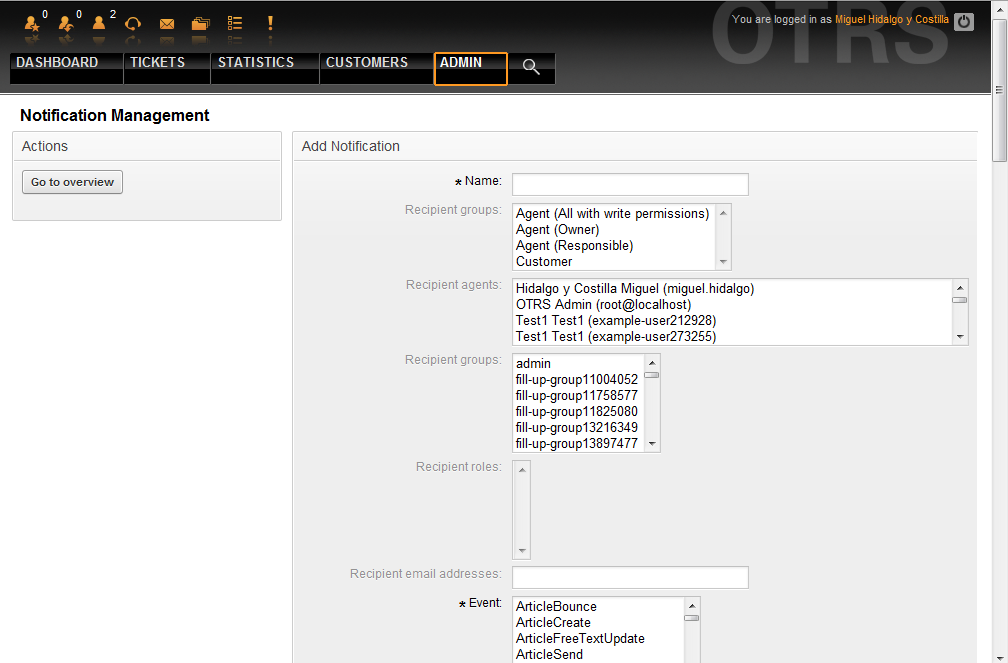This screenshot has width=1008, height=663.
Task: Click the stacked folders icon in toolbar
Action: pos(201,23)
